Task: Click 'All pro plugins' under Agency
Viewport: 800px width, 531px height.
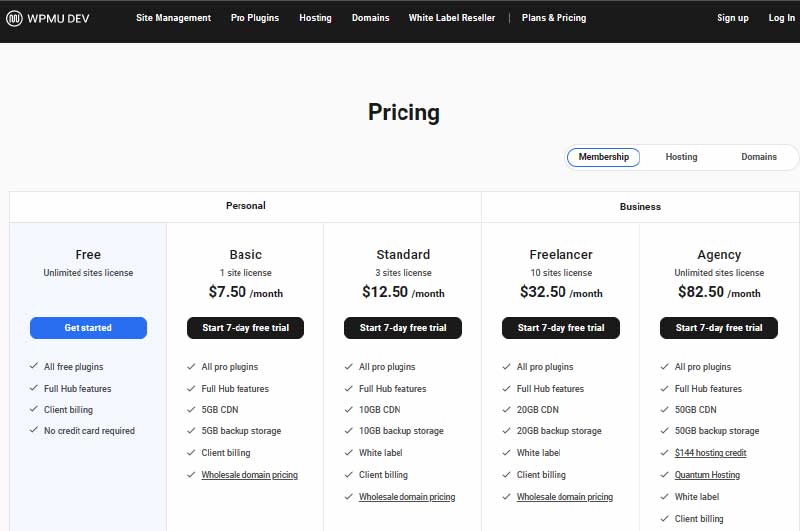Action: 703,367
